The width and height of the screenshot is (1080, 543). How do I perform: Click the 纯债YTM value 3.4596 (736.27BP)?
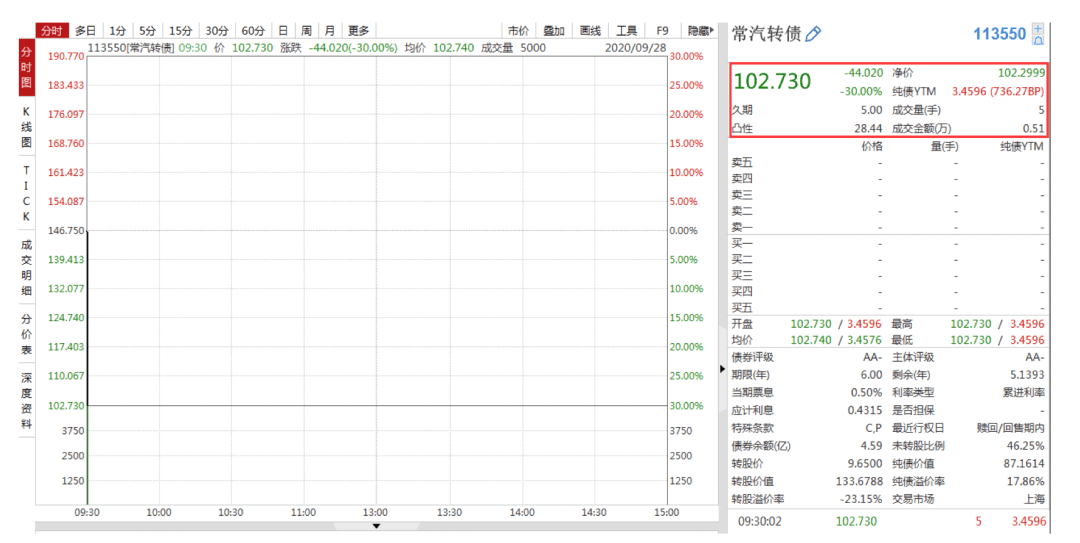click(x=998, y=91)
